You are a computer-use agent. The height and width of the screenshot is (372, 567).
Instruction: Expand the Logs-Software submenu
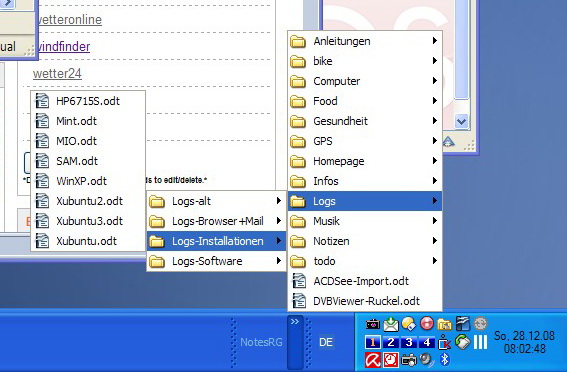tap(216, 261)
